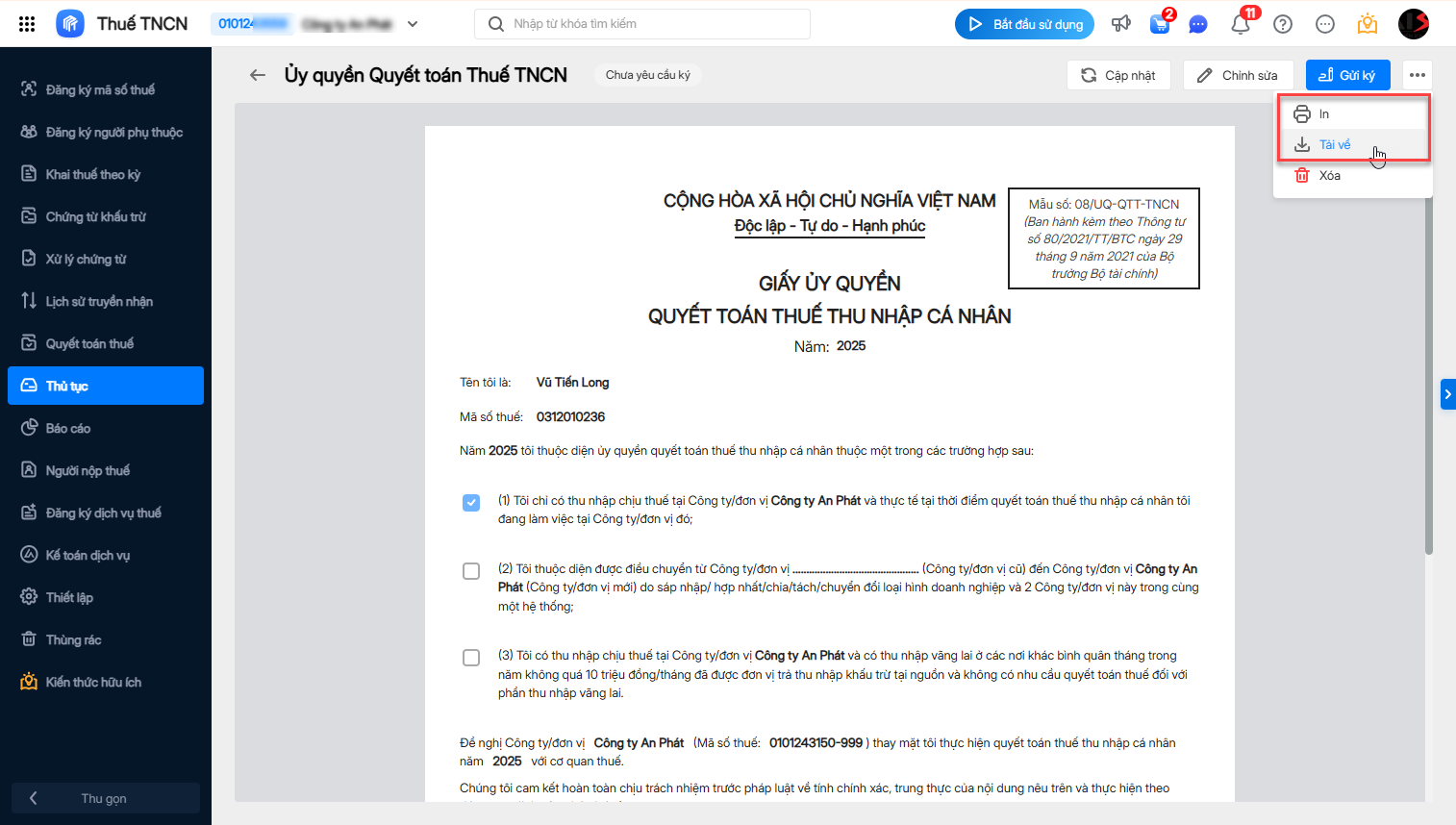
Task: Open Người nộp thuế in sidebar
Action: point(106,470)
